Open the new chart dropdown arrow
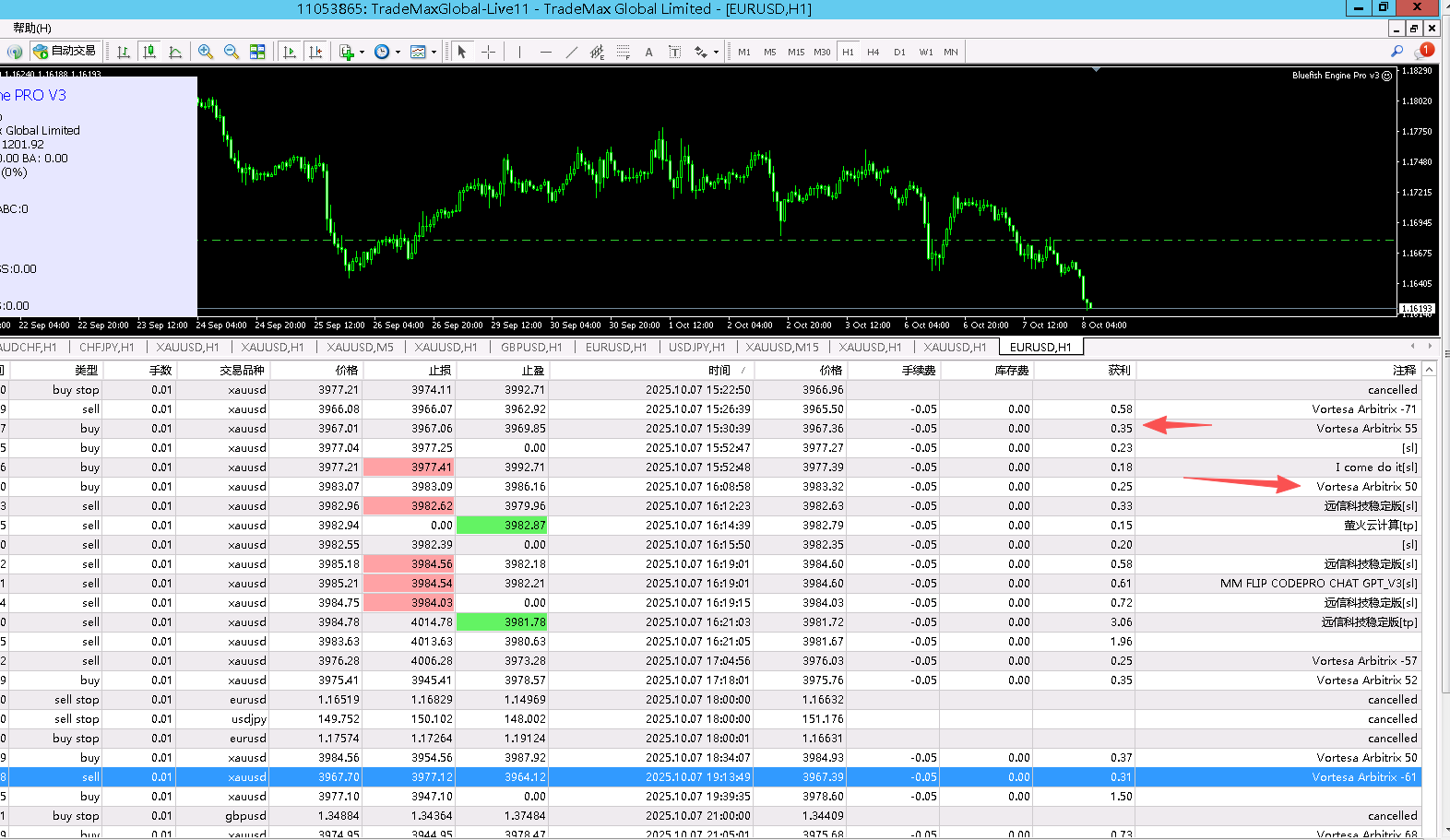The image size is (1450, 840). pyautogui.click(x=362, y=53)
